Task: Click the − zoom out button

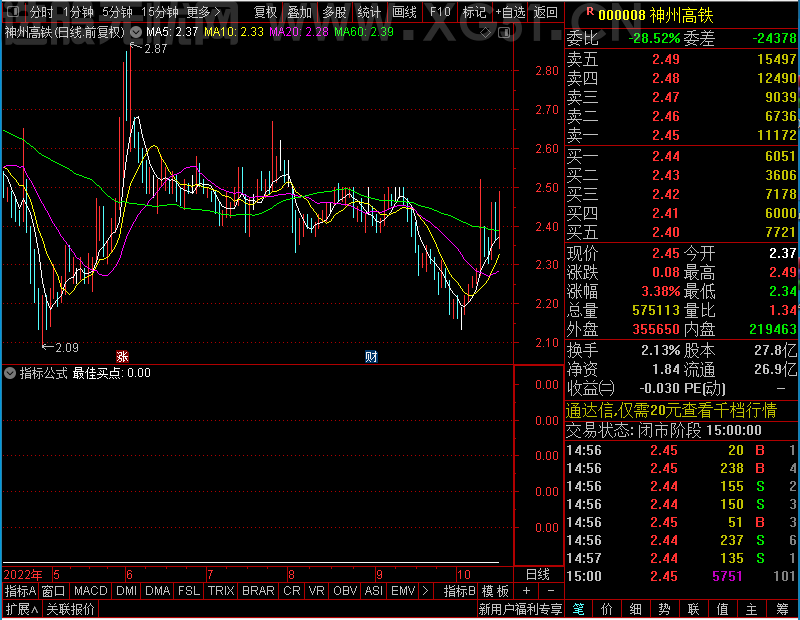Action: tap(551, 591)
